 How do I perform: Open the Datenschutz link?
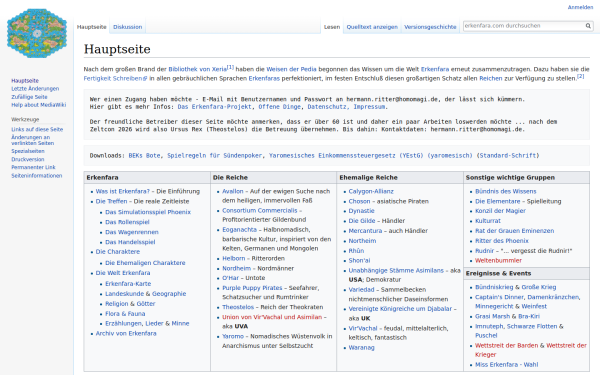click(x=327, y=107)
